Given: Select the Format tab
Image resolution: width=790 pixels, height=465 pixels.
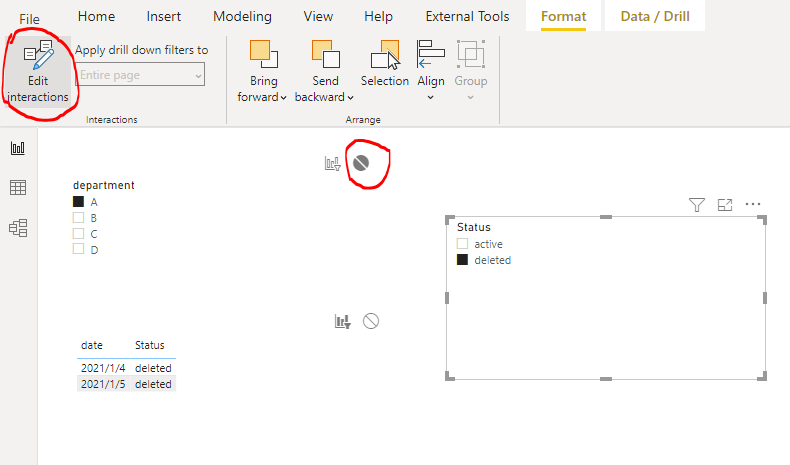Looking at the screenshot, I should click(x=563, y=16).
